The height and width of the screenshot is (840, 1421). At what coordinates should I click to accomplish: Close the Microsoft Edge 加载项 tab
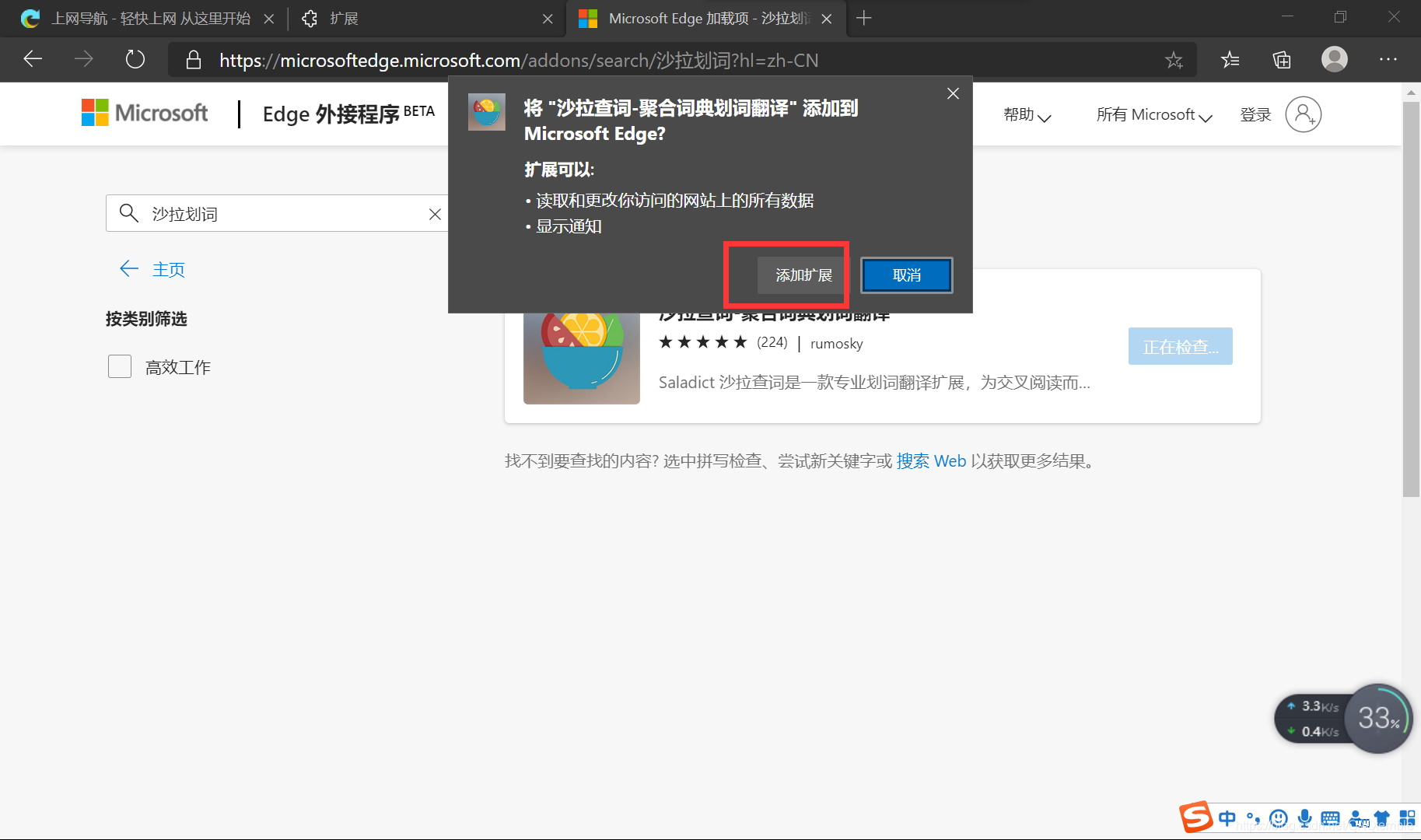[827, 19]
